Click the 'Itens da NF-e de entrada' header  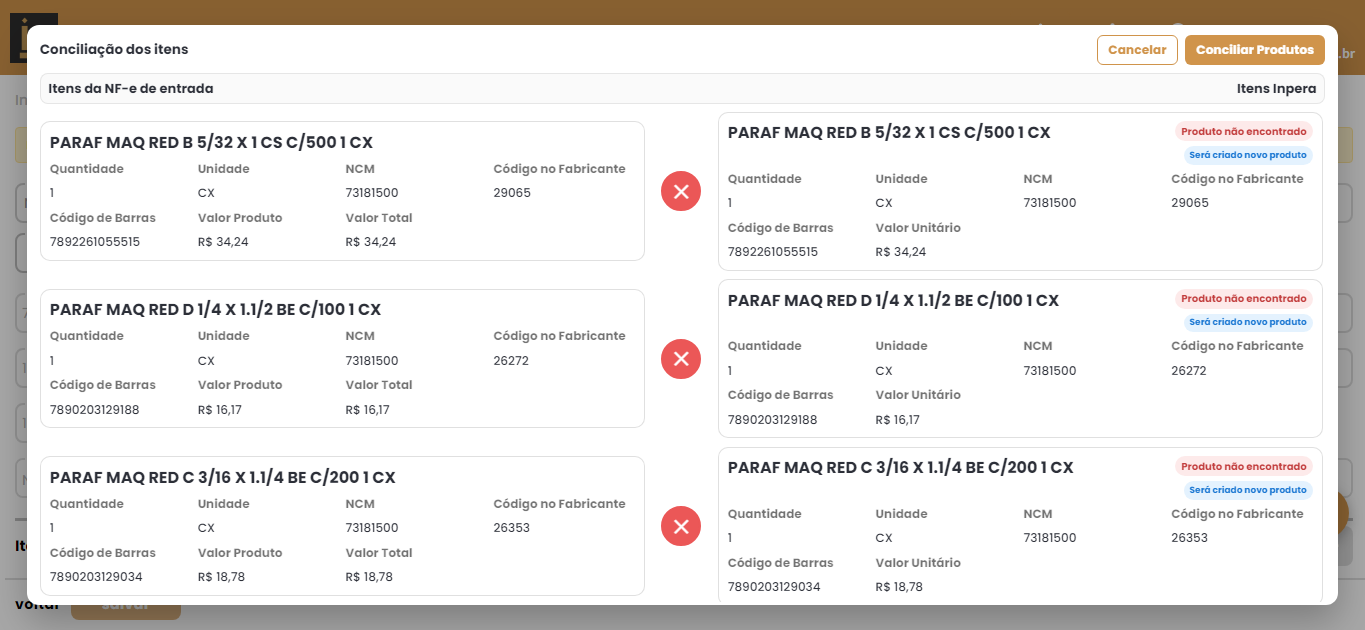pos(131,89)
